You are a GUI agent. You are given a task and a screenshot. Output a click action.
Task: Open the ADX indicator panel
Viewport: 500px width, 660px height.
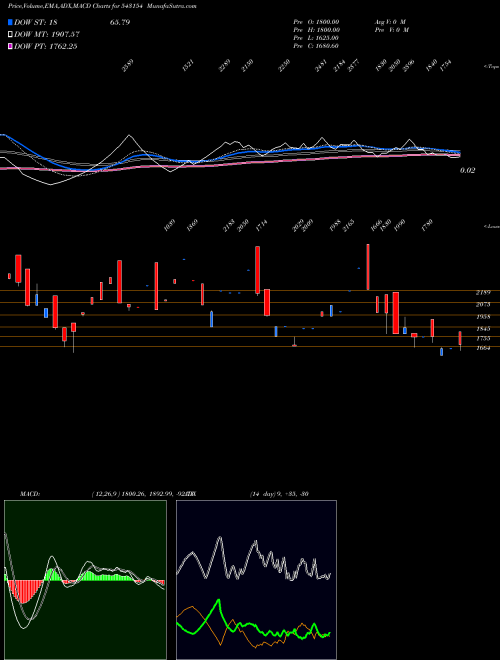[x=256, y=580]
